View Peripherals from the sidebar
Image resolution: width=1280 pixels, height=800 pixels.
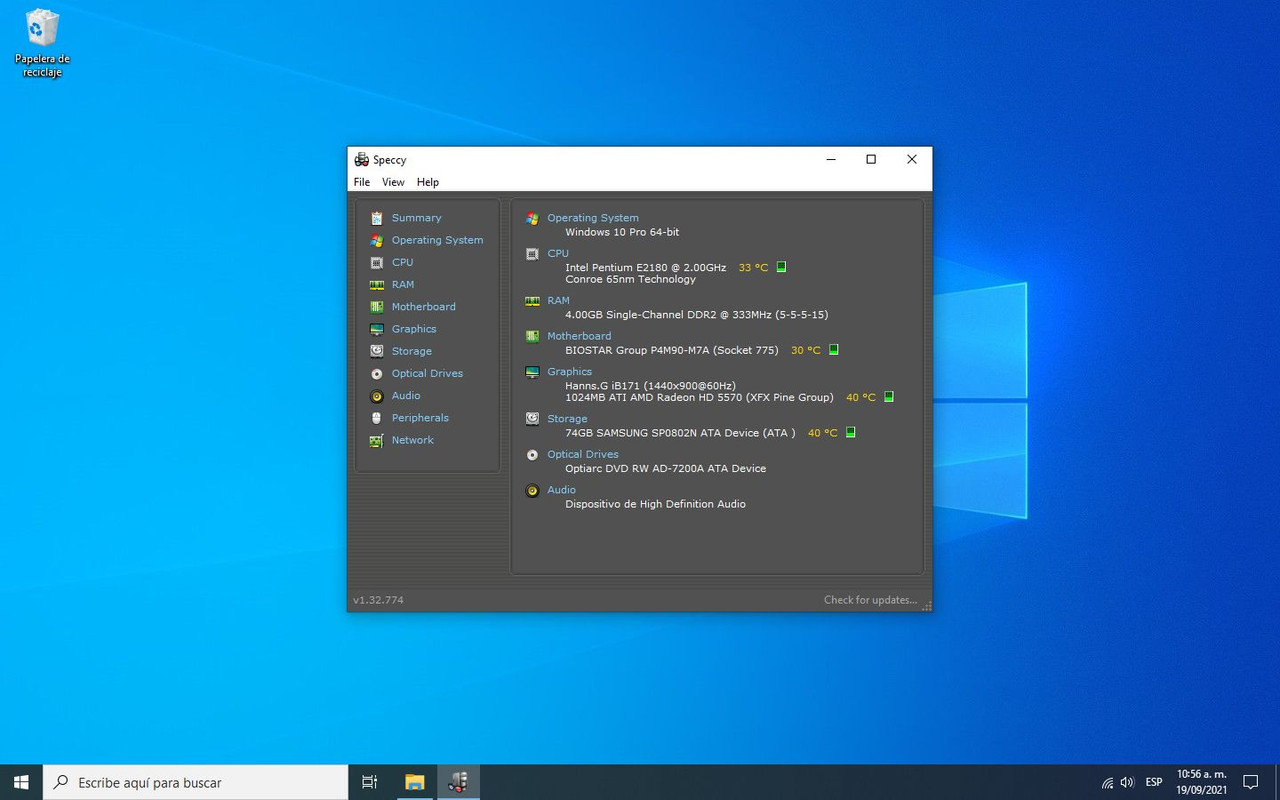pyautogui.click(x=420, y=418)
